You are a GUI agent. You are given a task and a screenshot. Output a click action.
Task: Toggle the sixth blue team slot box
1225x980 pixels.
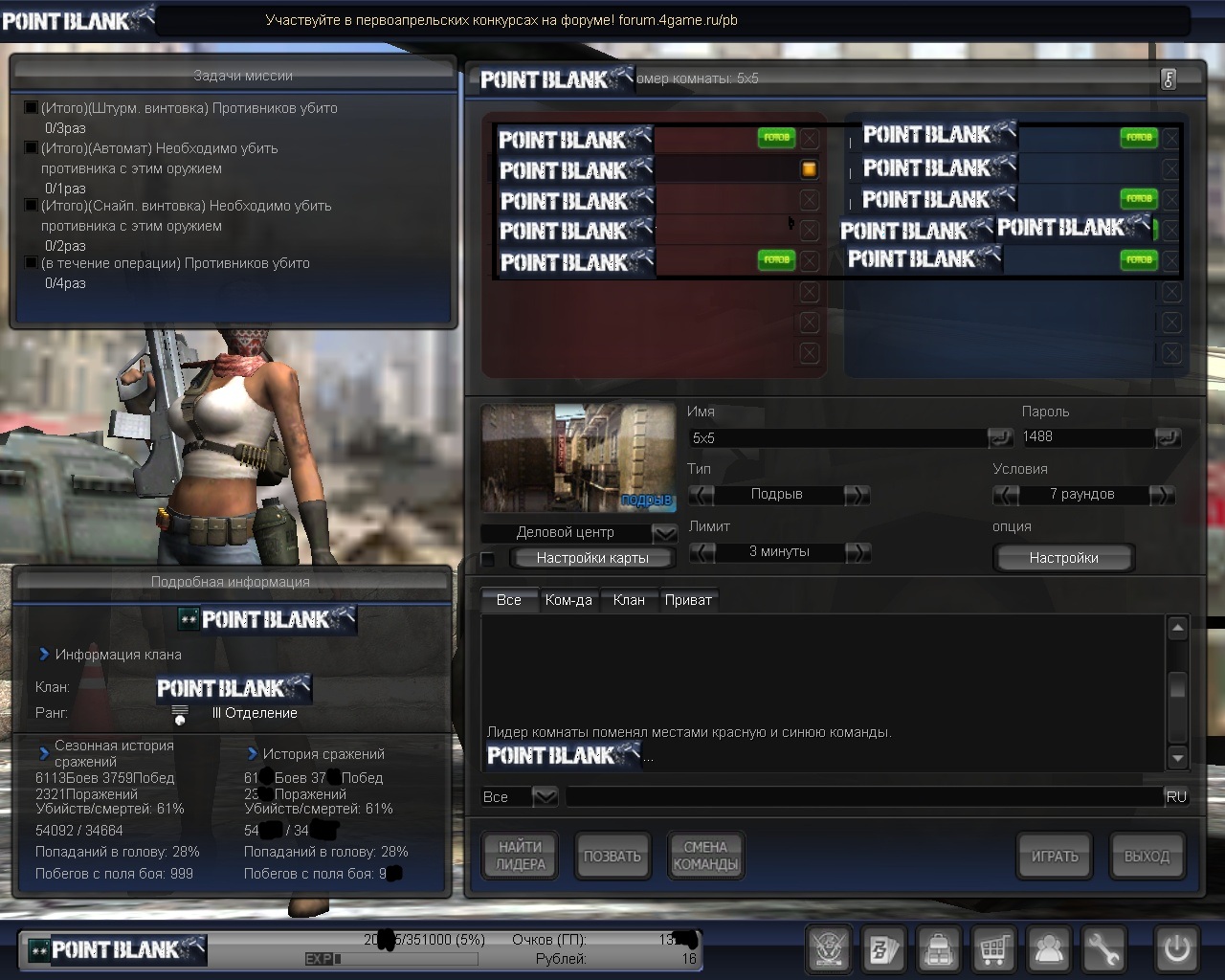[x=1171, y=292]
